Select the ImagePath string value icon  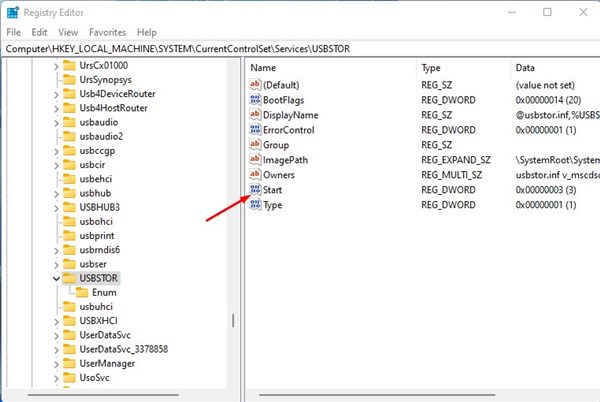click(255, 159)
